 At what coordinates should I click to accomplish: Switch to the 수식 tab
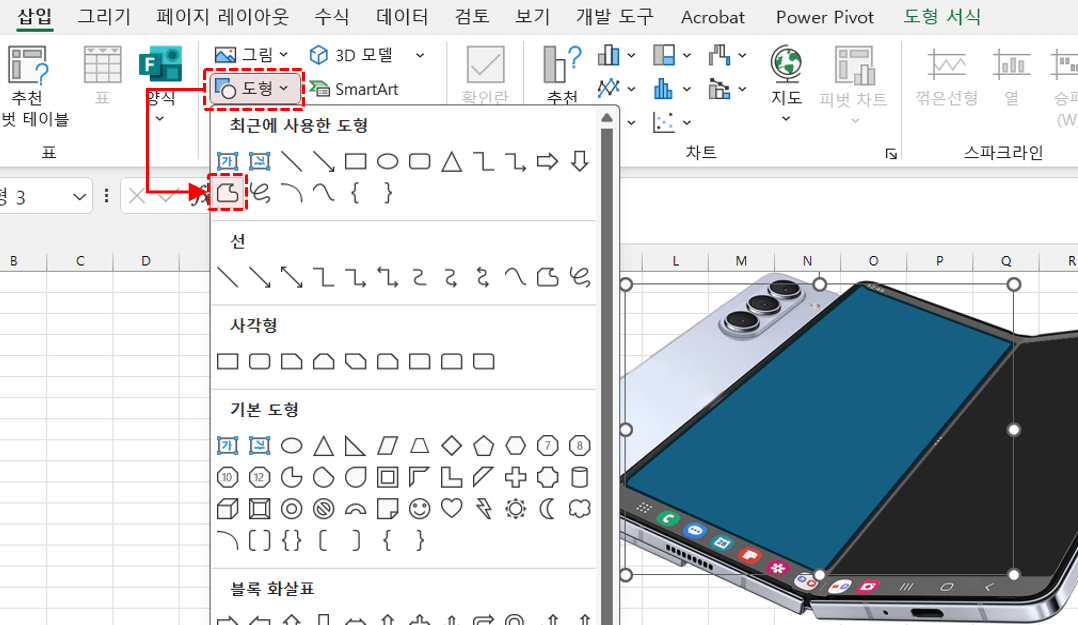tap(332, 17)
